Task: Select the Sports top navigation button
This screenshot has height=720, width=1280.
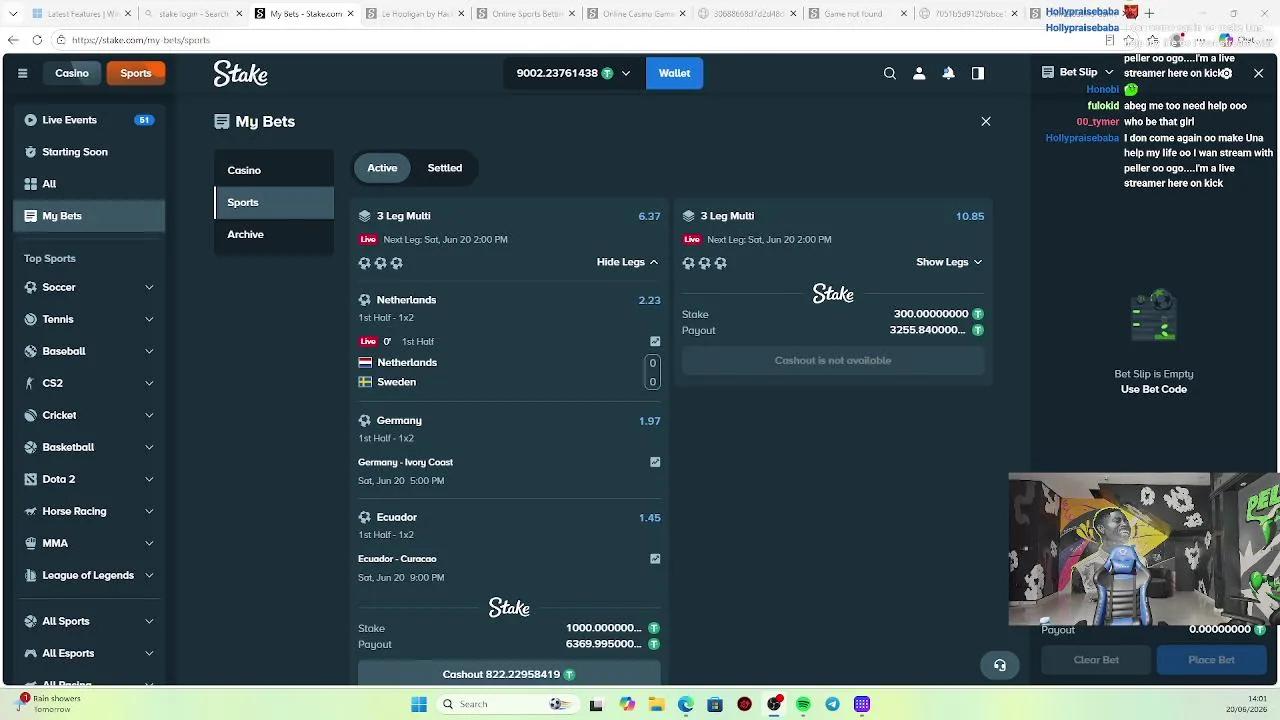Action: [136, 73]
